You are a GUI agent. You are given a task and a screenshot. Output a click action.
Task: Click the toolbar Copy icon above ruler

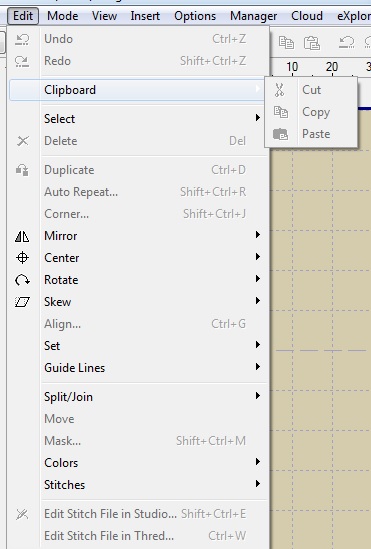[286, 42]
